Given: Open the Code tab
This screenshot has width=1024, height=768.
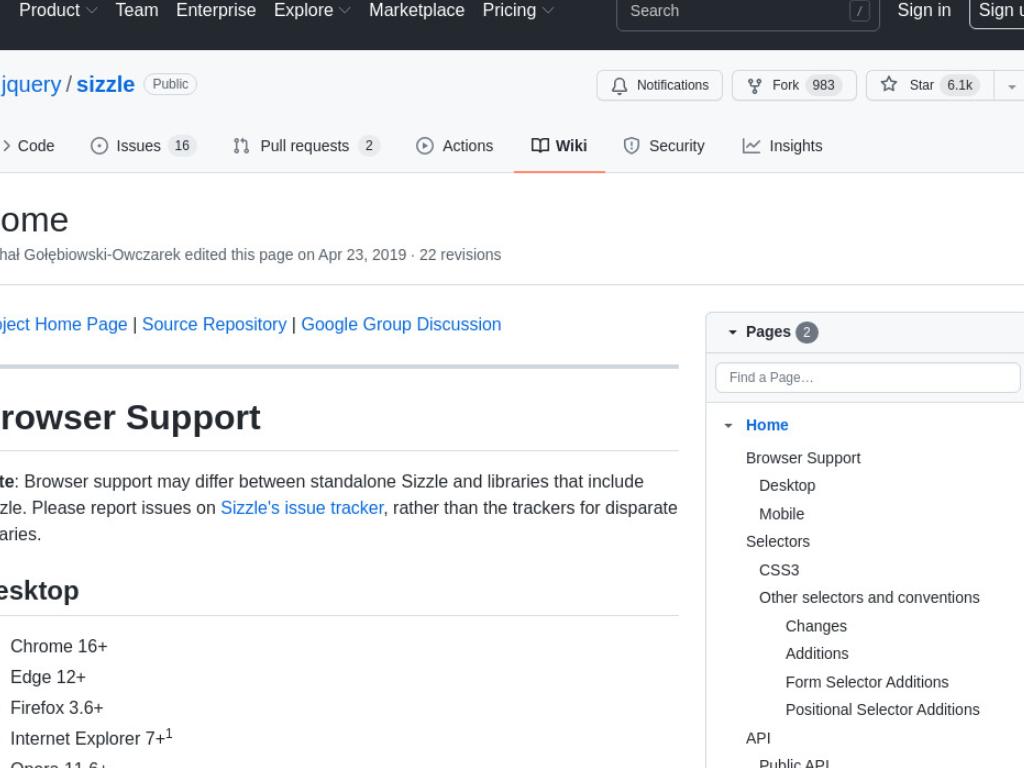Looking at the screenshot, I should coord(29,146).
